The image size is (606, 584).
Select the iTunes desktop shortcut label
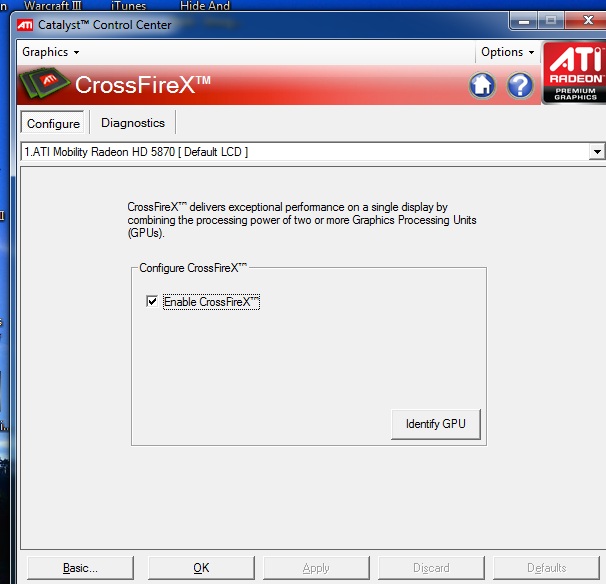click(128, 5)
